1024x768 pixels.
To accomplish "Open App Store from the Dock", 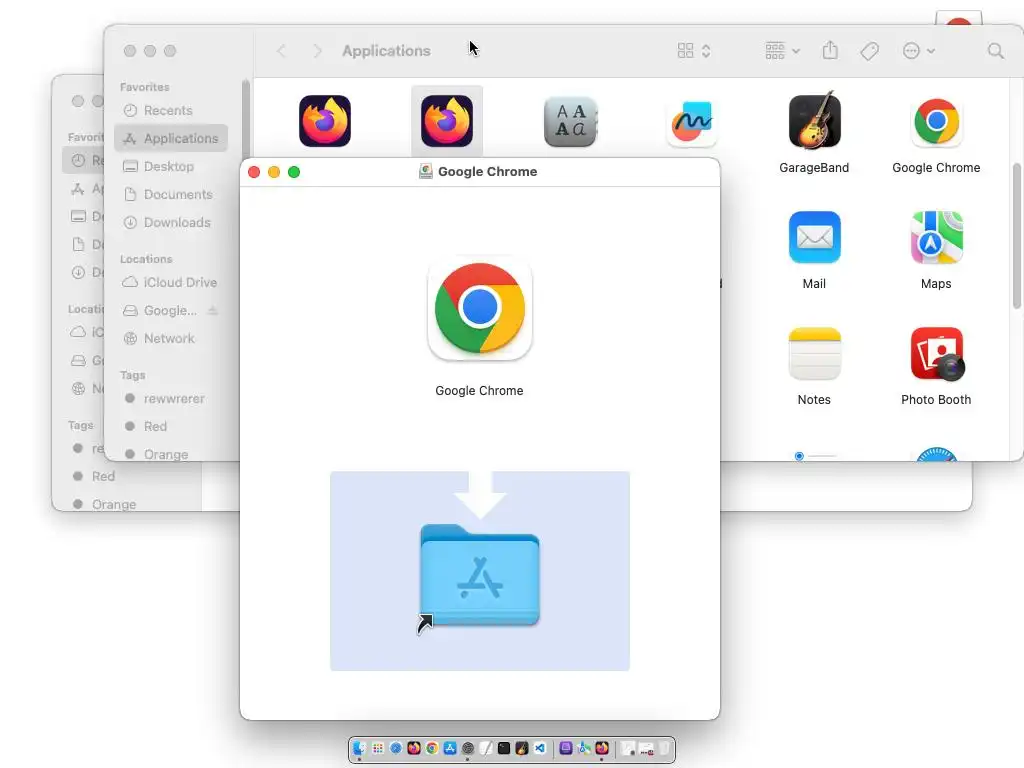I will point(450,748).
